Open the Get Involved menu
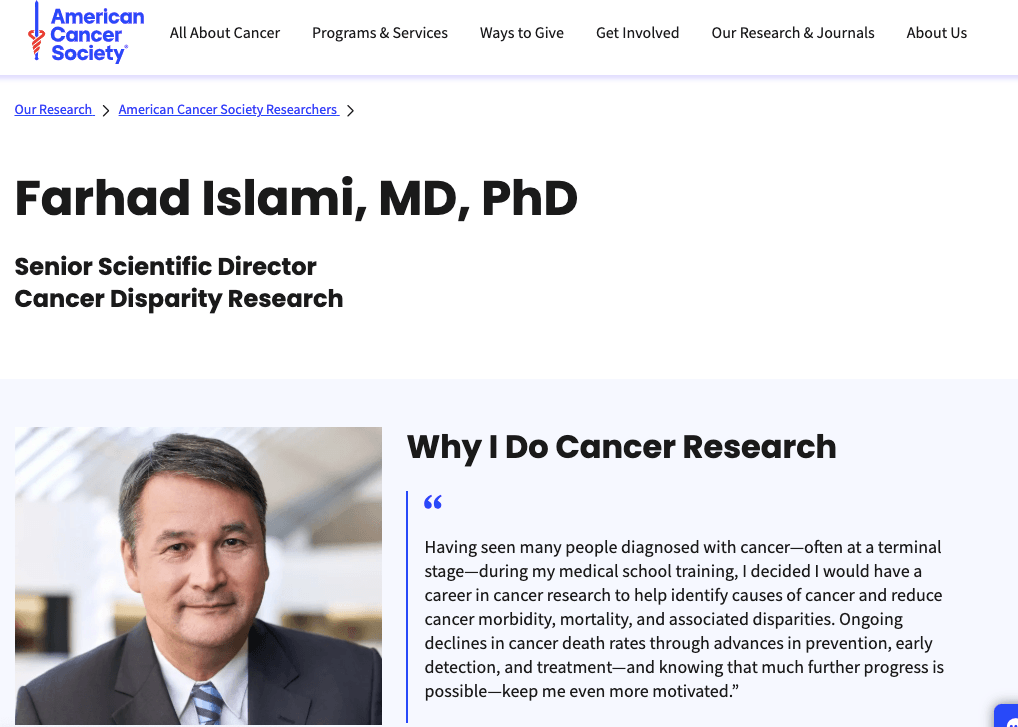1018x727 pixels. (x=637, y=33)
